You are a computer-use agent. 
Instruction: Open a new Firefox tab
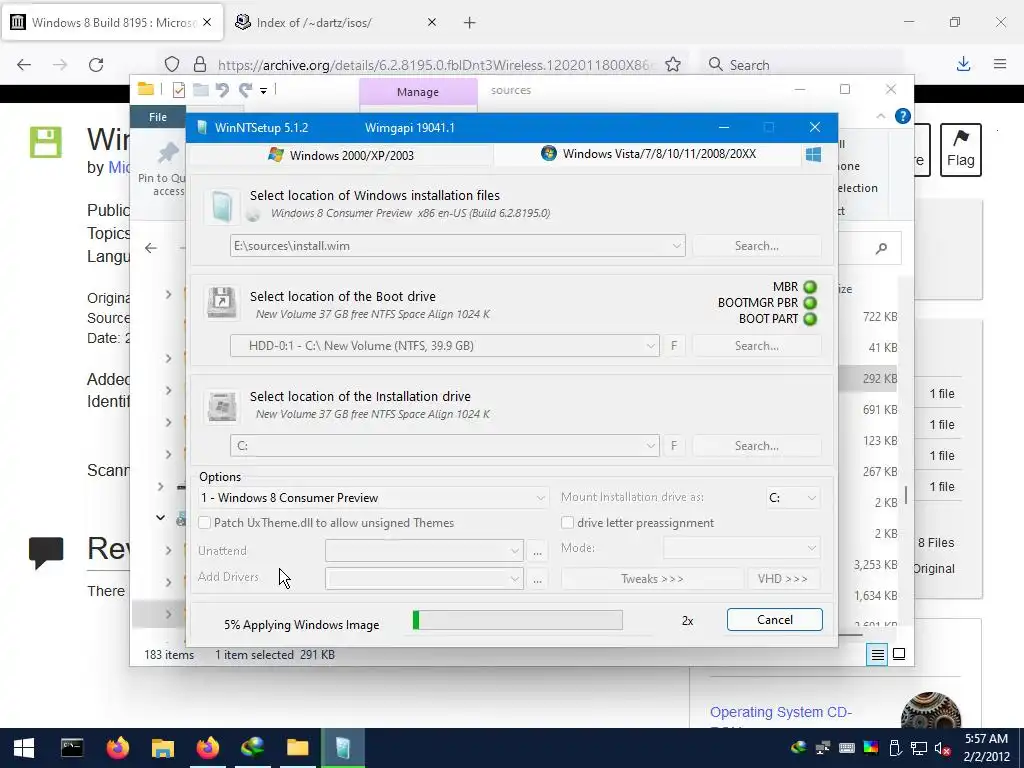[470, 23]
